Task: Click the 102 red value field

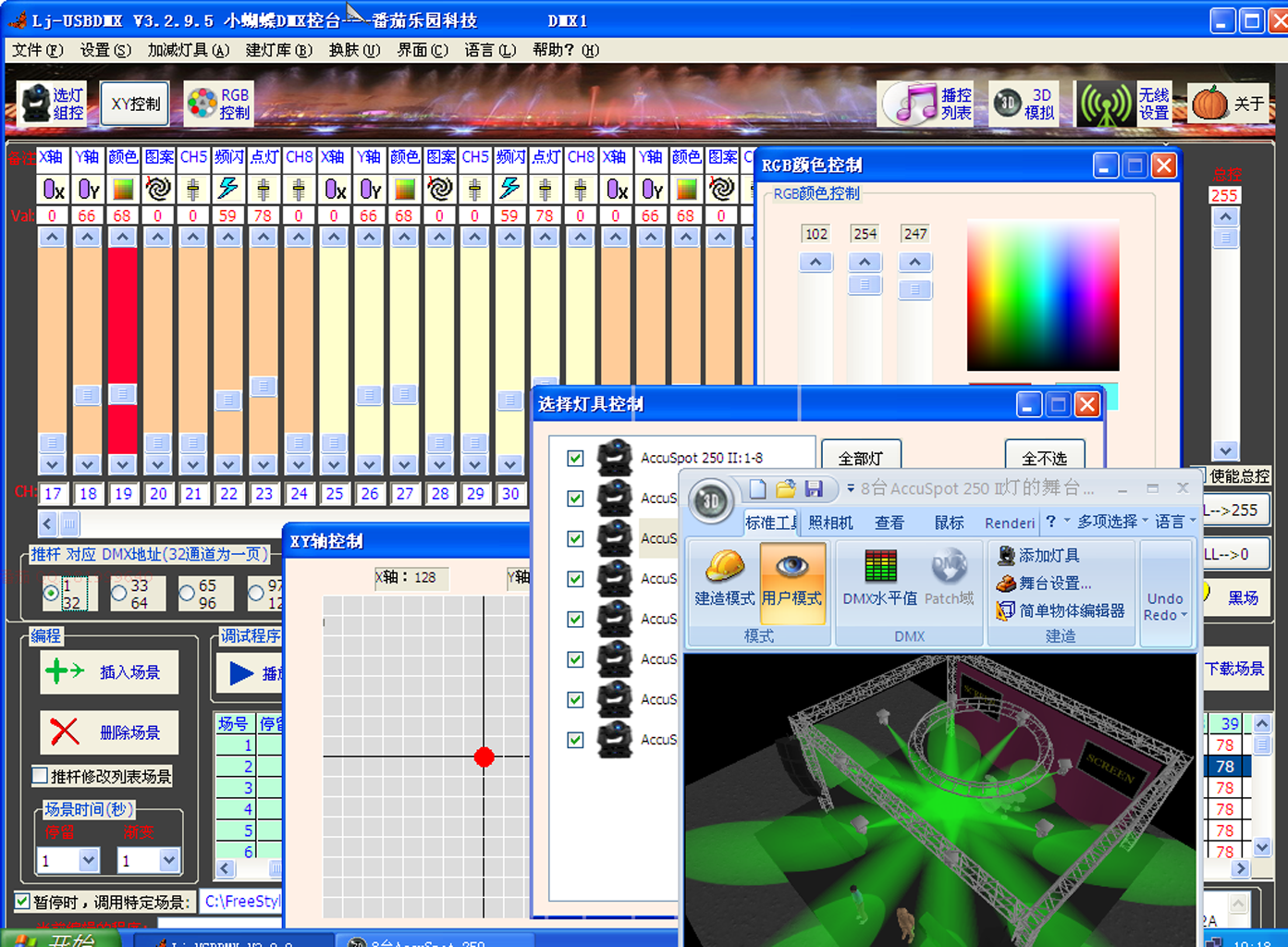Action: click(816, 234)
